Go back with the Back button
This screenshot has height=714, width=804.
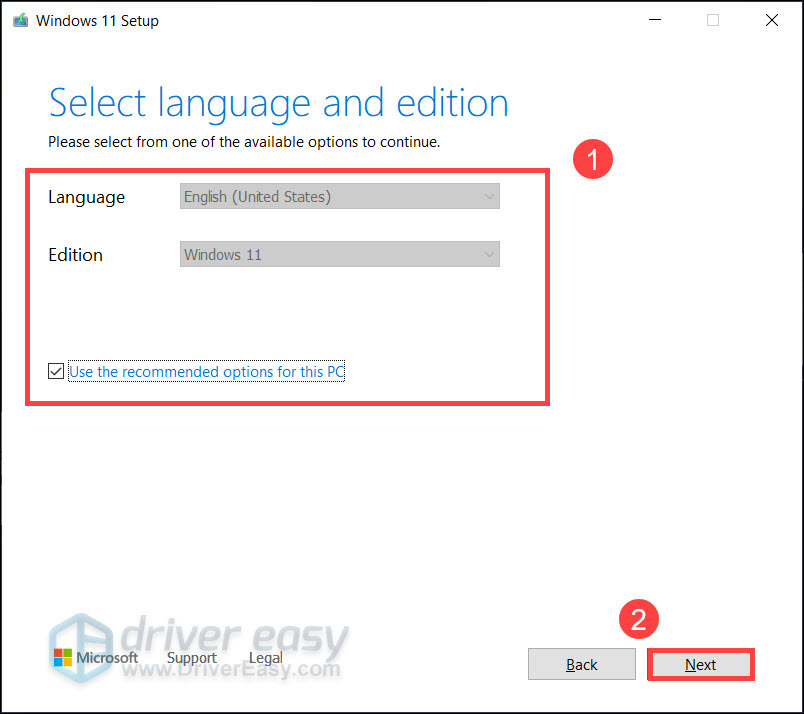point(582,665)
